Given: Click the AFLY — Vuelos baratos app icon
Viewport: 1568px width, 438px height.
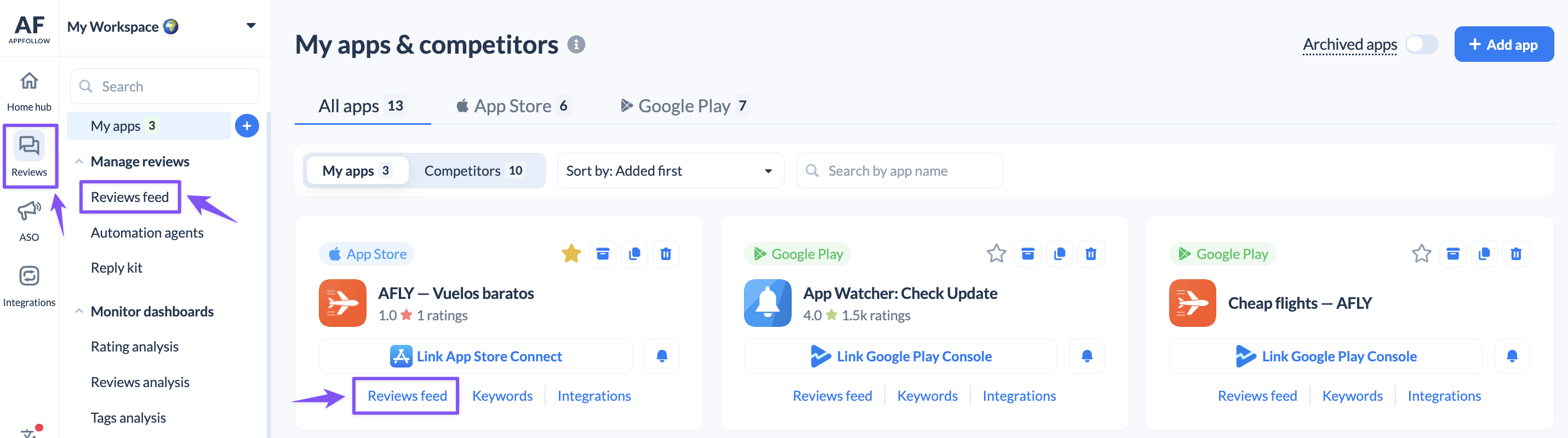Looking at the screenshot, I should 342,303.
